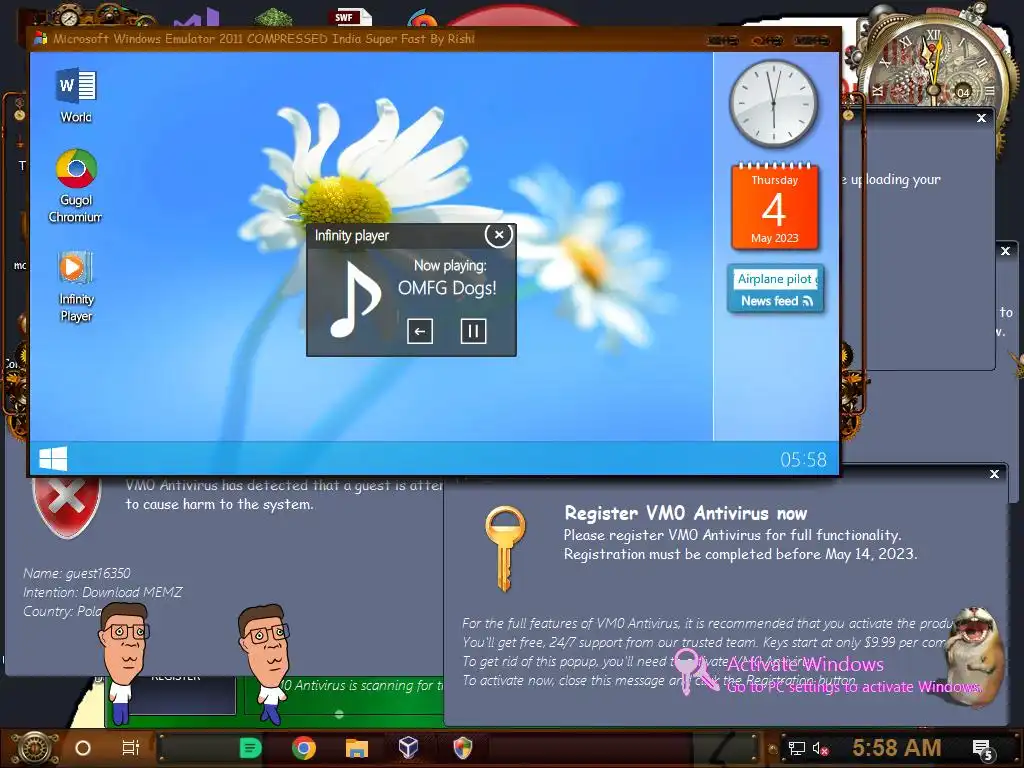Click the emulator window's title bar app icon

tap(40, 39)
